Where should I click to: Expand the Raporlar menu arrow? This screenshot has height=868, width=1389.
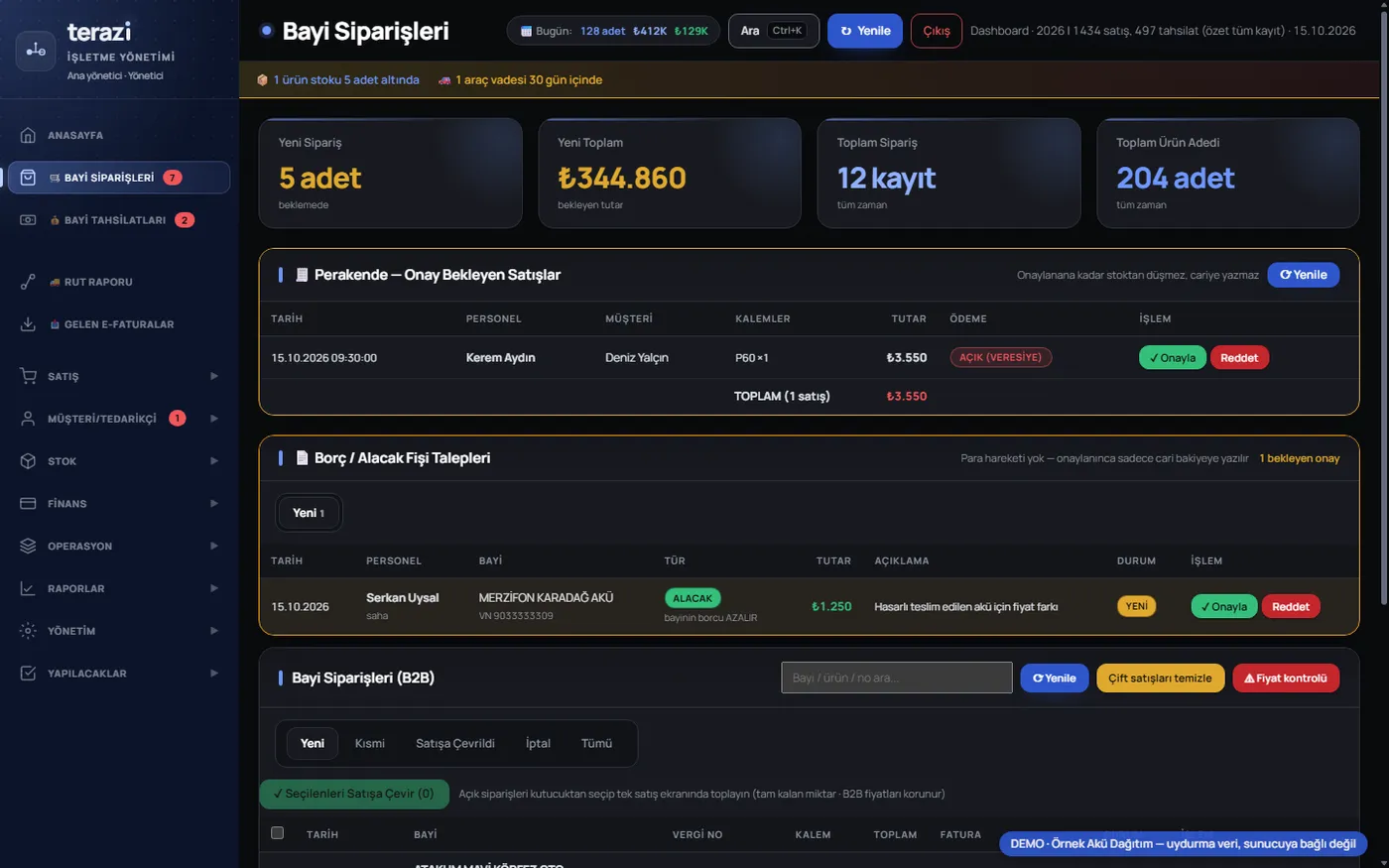click(x=213, y=588)
